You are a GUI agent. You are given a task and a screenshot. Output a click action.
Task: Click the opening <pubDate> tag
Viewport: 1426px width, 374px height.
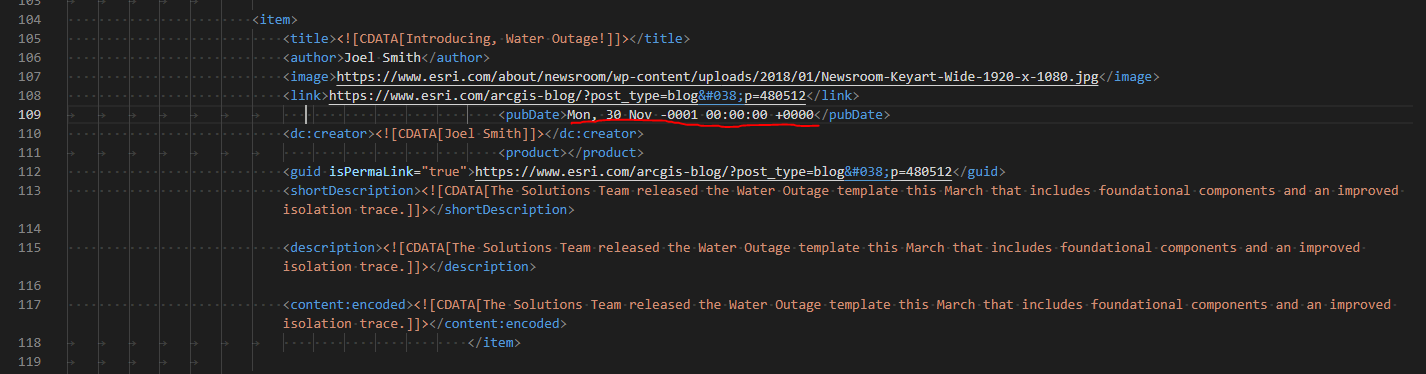click(x=532, y=114)
